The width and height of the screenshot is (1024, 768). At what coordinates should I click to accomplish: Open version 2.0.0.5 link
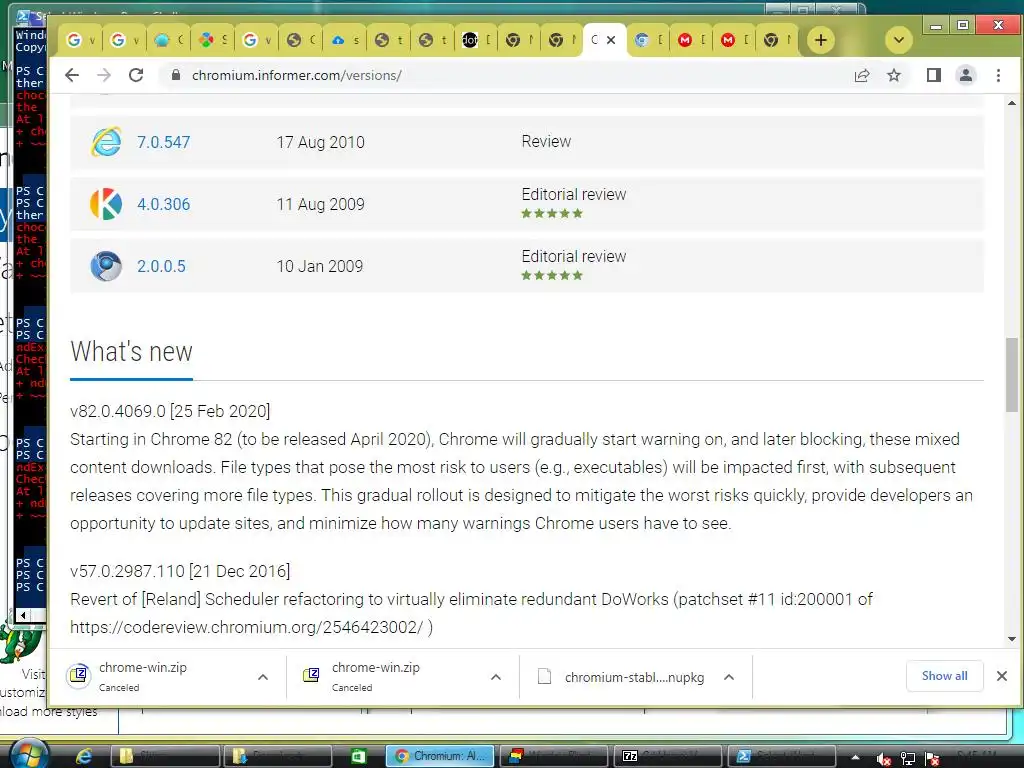point(161,266)
